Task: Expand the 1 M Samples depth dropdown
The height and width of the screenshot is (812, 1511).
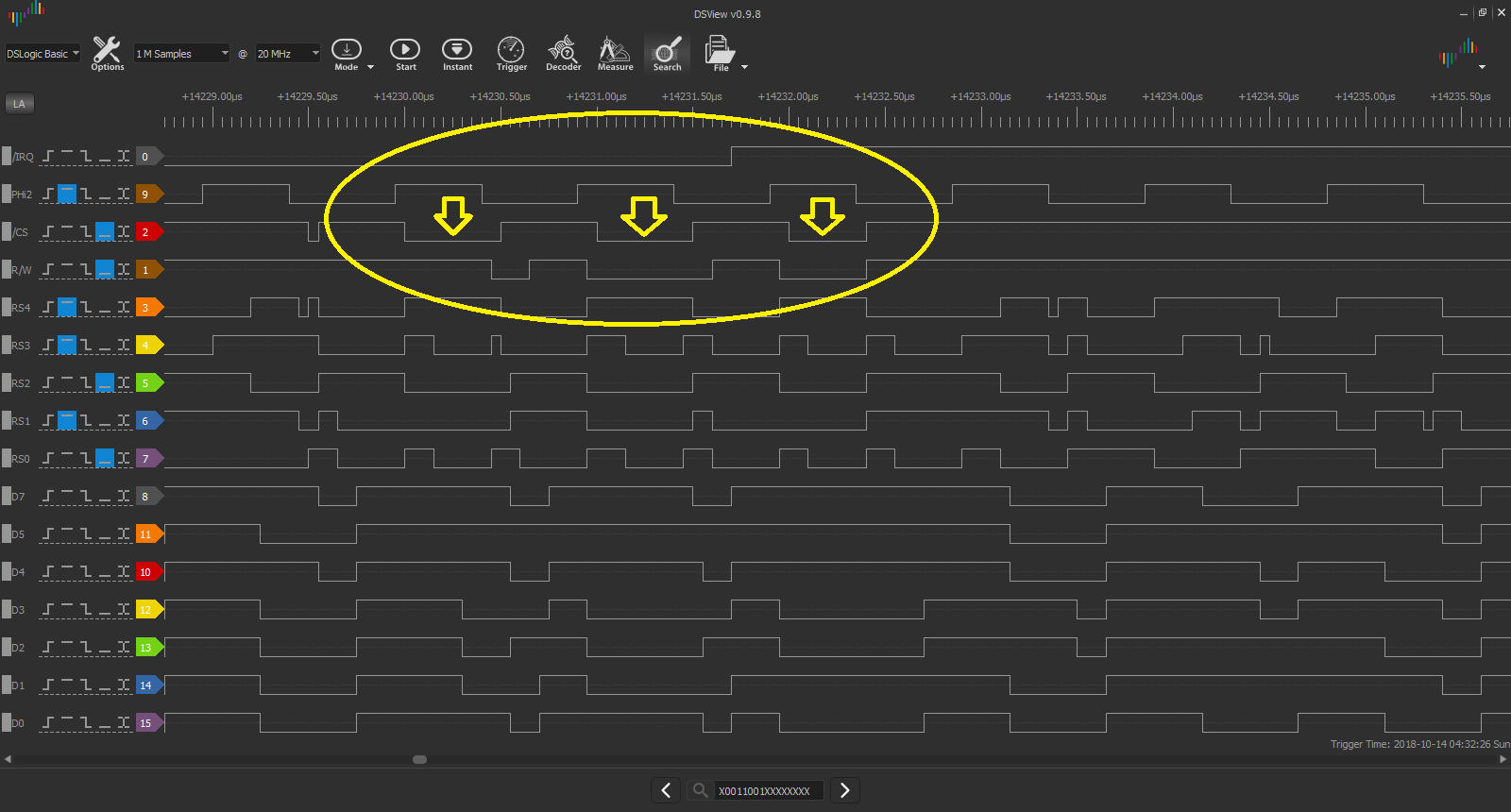Action: click(181, 54)
